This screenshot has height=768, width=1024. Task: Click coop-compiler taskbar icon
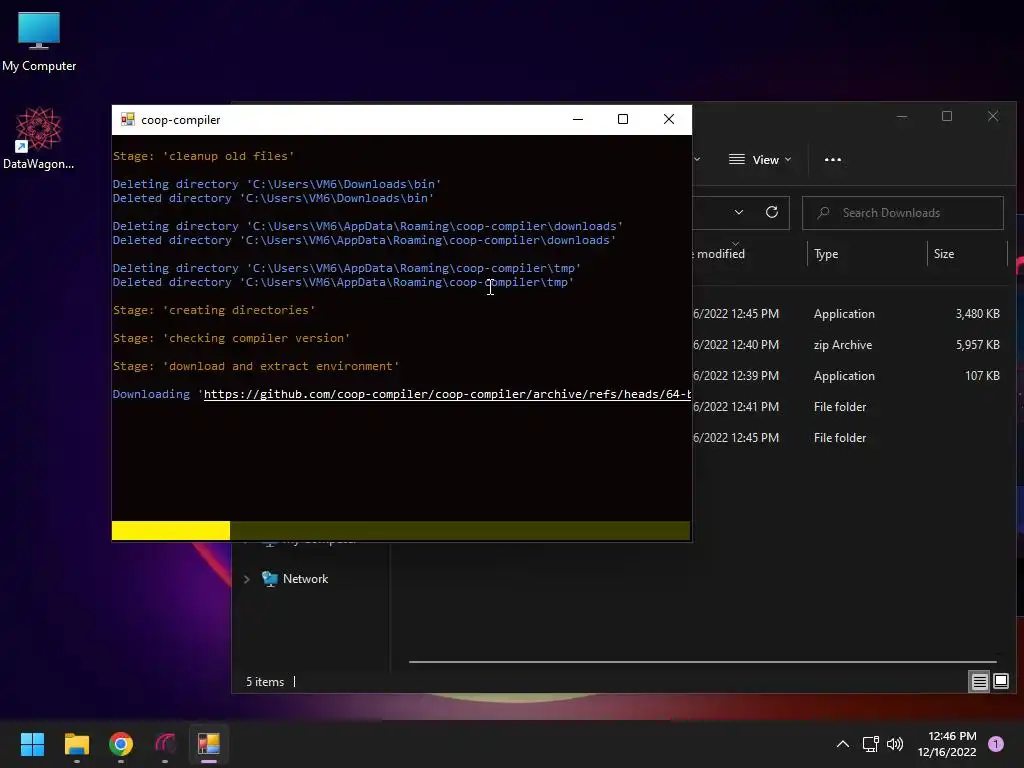tap(209, 744)
